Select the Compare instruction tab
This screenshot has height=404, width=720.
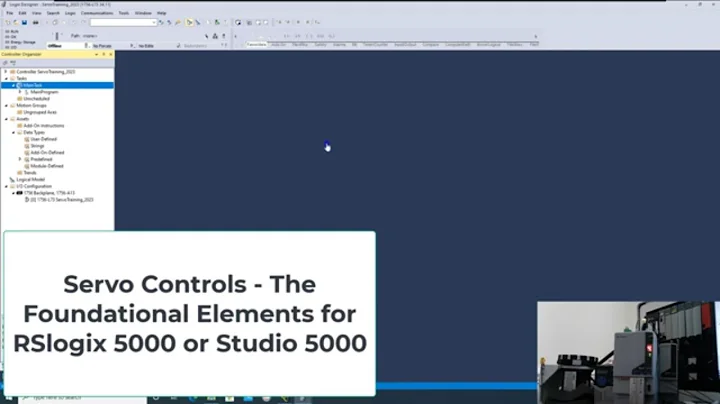[431, 45]
